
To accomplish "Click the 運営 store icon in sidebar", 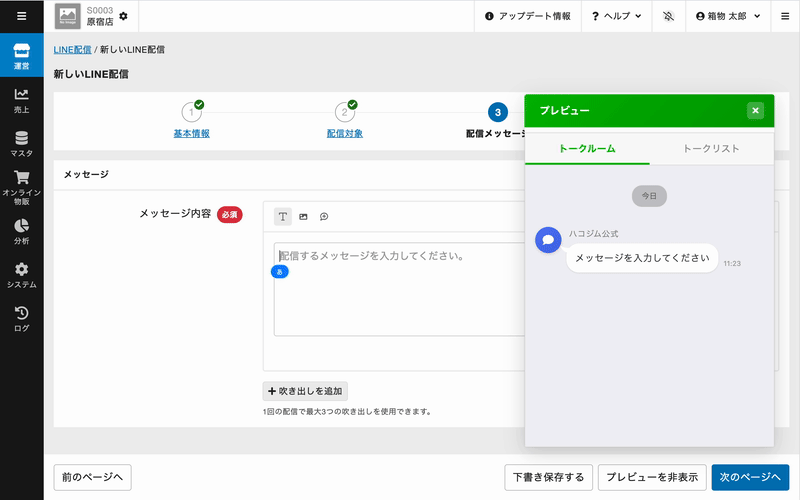I will coord(21,56).
